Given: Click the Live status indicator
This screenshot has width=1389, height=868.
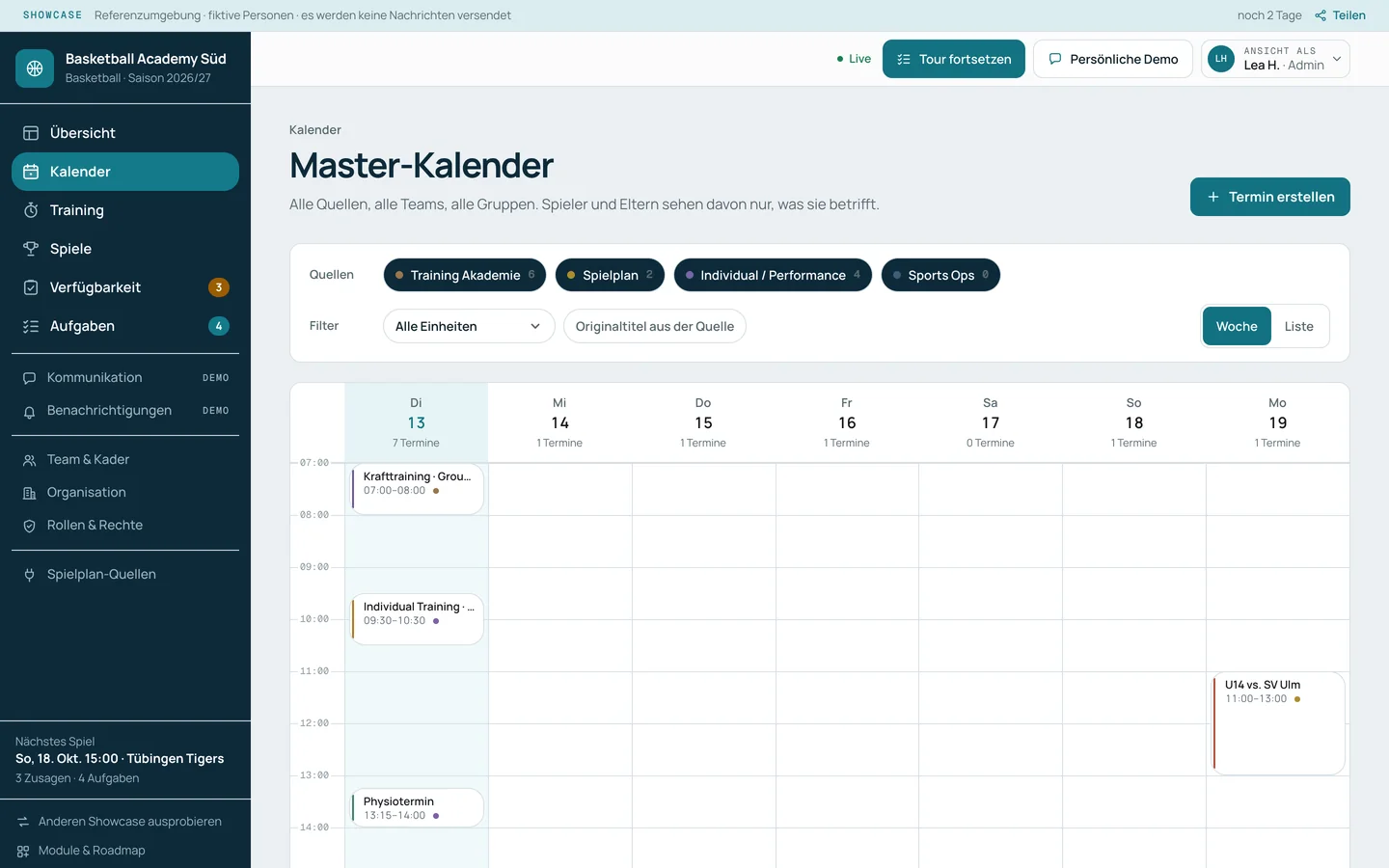Looking at the screenshot, I should tap(854, 59).
